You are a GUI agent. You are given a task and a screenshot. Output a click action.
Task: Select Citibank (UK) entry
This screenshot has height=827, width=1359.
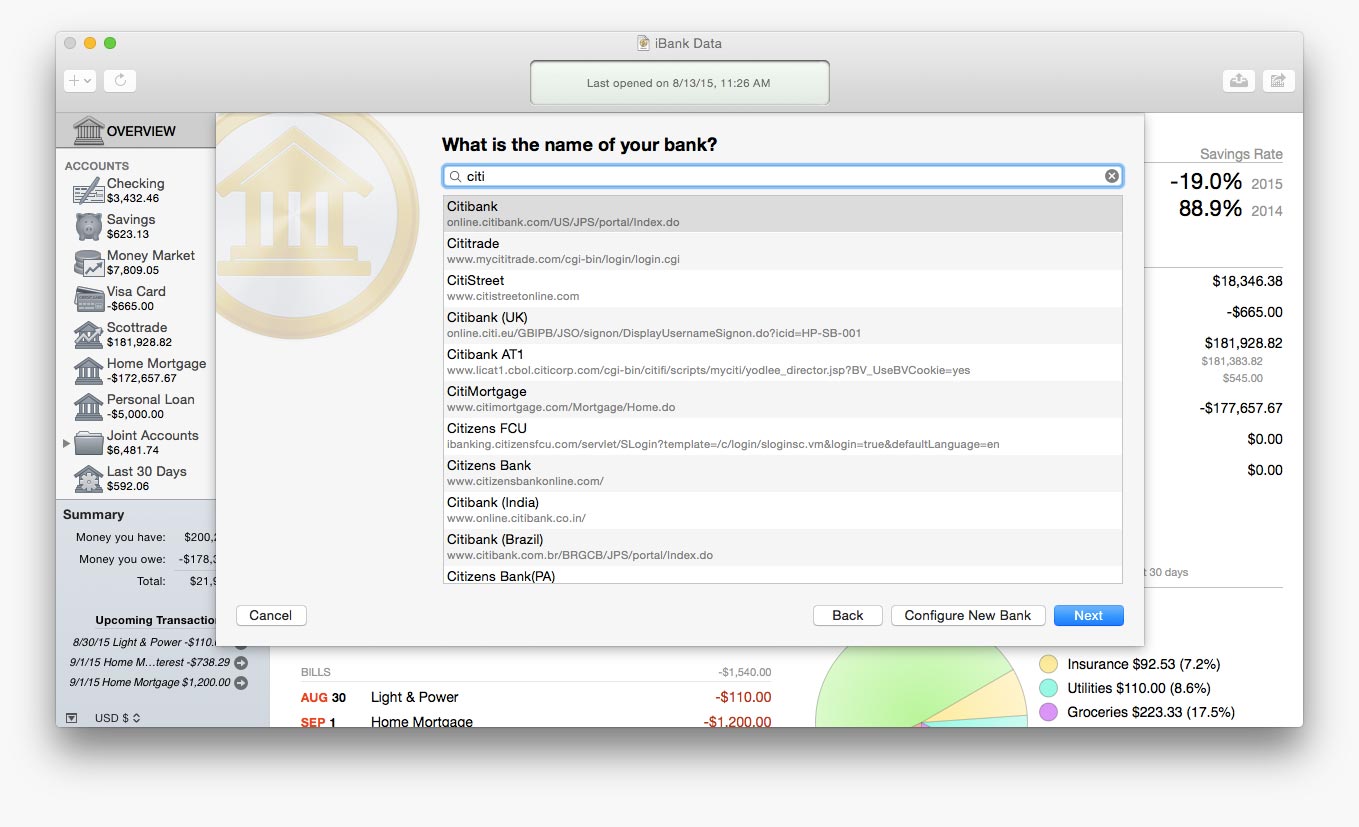pos(783,325)
